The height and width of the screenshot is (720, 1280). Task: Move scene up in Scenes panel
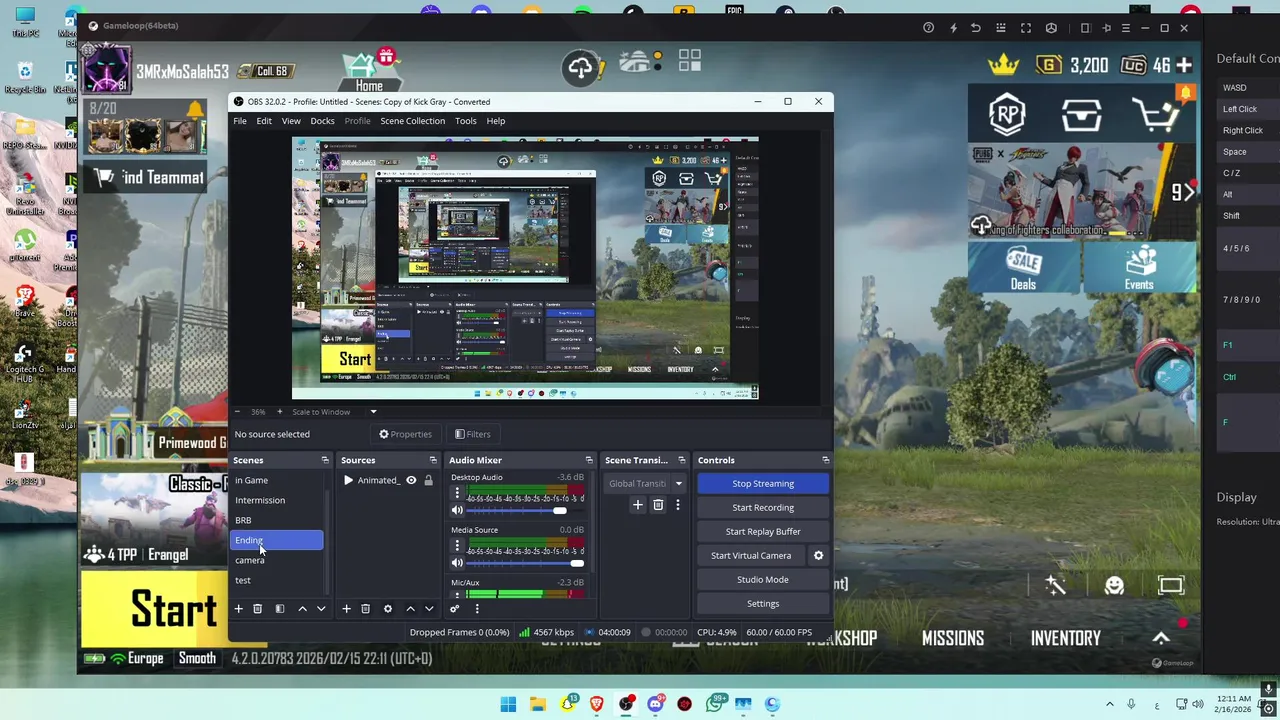302,609
